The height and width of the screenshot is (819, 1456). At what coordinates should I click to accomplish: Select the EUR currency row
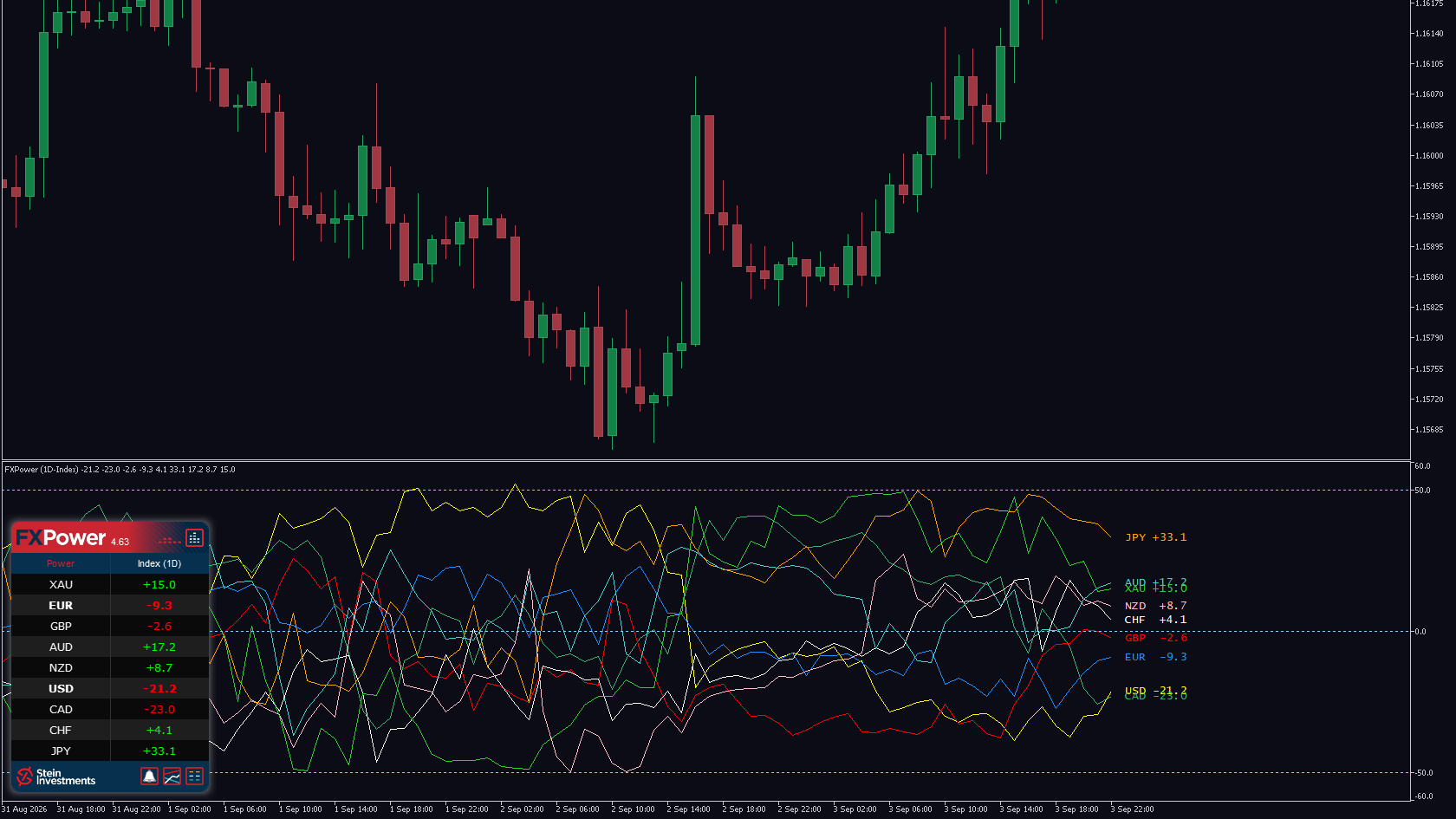110,605
